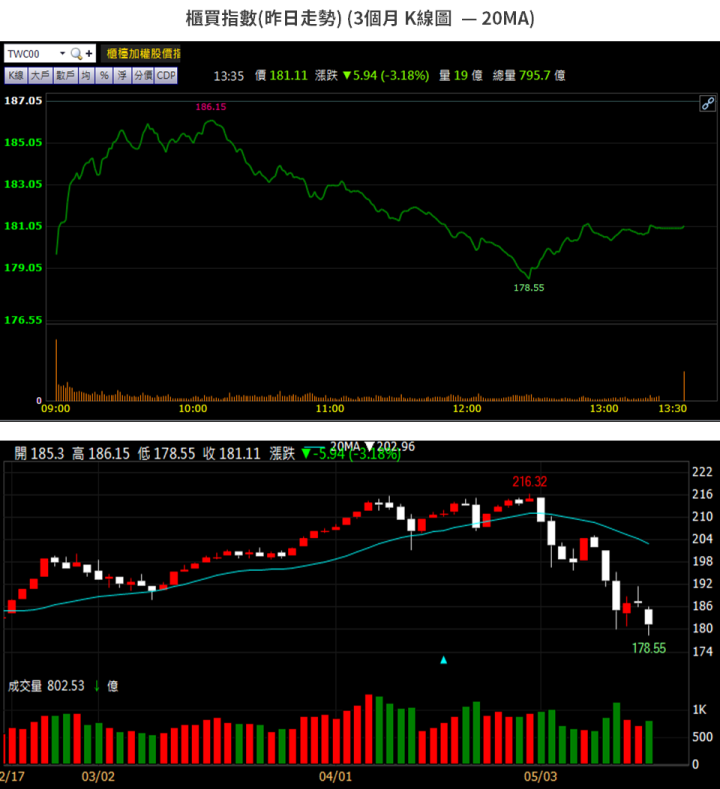Image resolution: width=720 pixels, height=789 pixels.
Task: Click the 05/03 date axis label
Action: pos(540,776)
